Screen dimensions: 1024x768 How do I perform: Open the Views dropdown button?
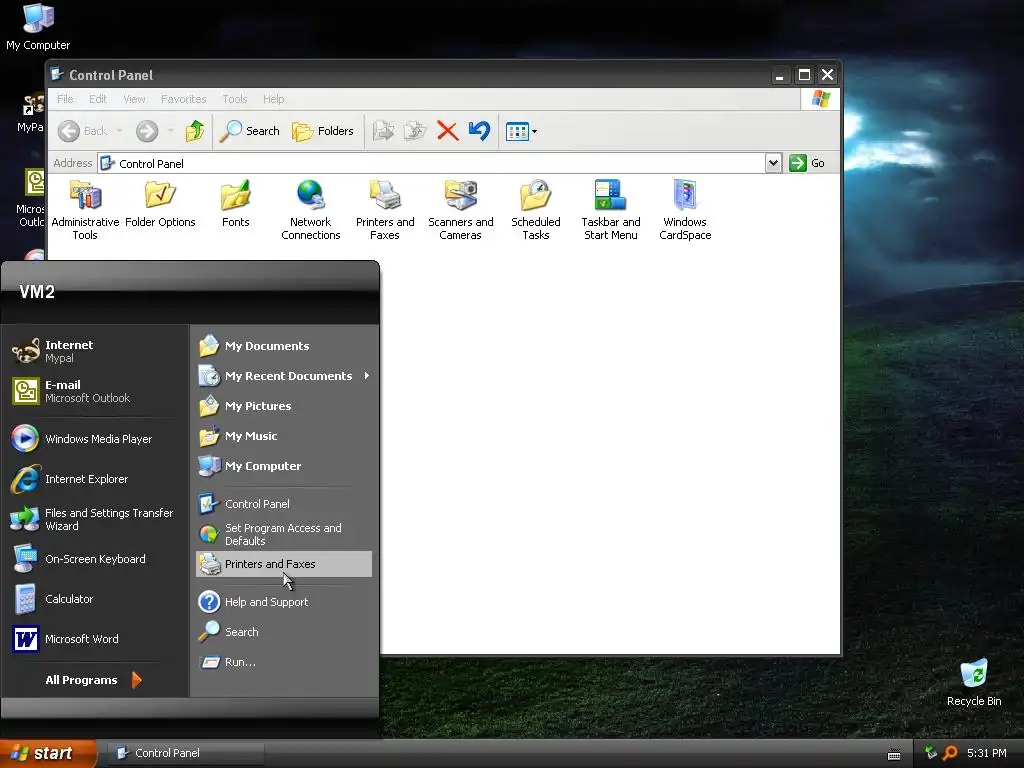point(521,131)
